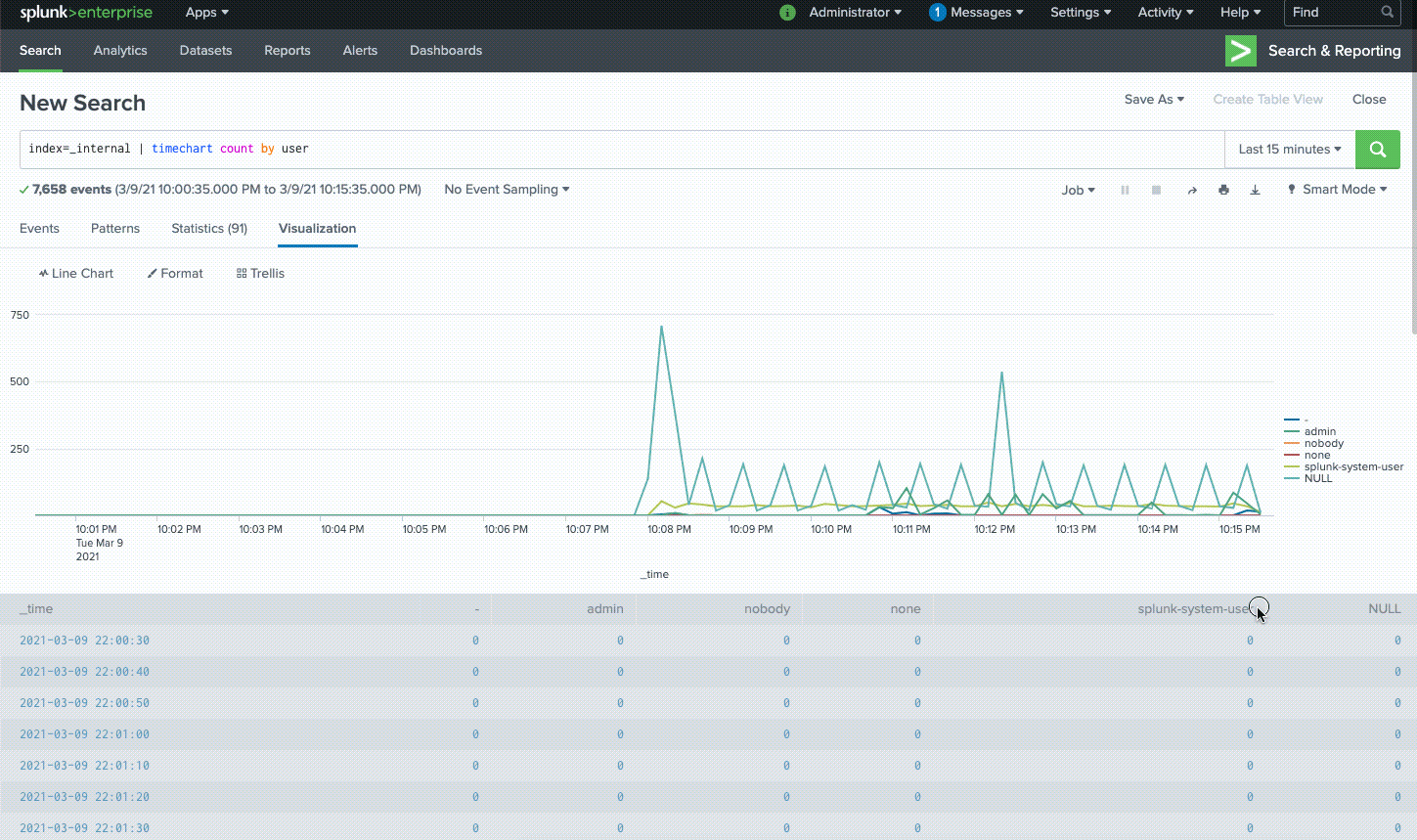The width and height of the screenshot is (1417, 840).
Task: Pause the running search job
Action: pyautogui.click(x=1125, y=190)
